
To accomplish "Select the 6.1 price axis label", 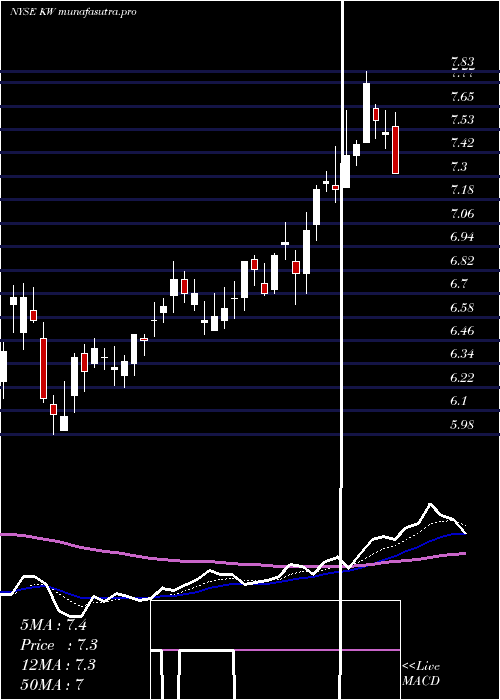I will (x=459, y=400).
